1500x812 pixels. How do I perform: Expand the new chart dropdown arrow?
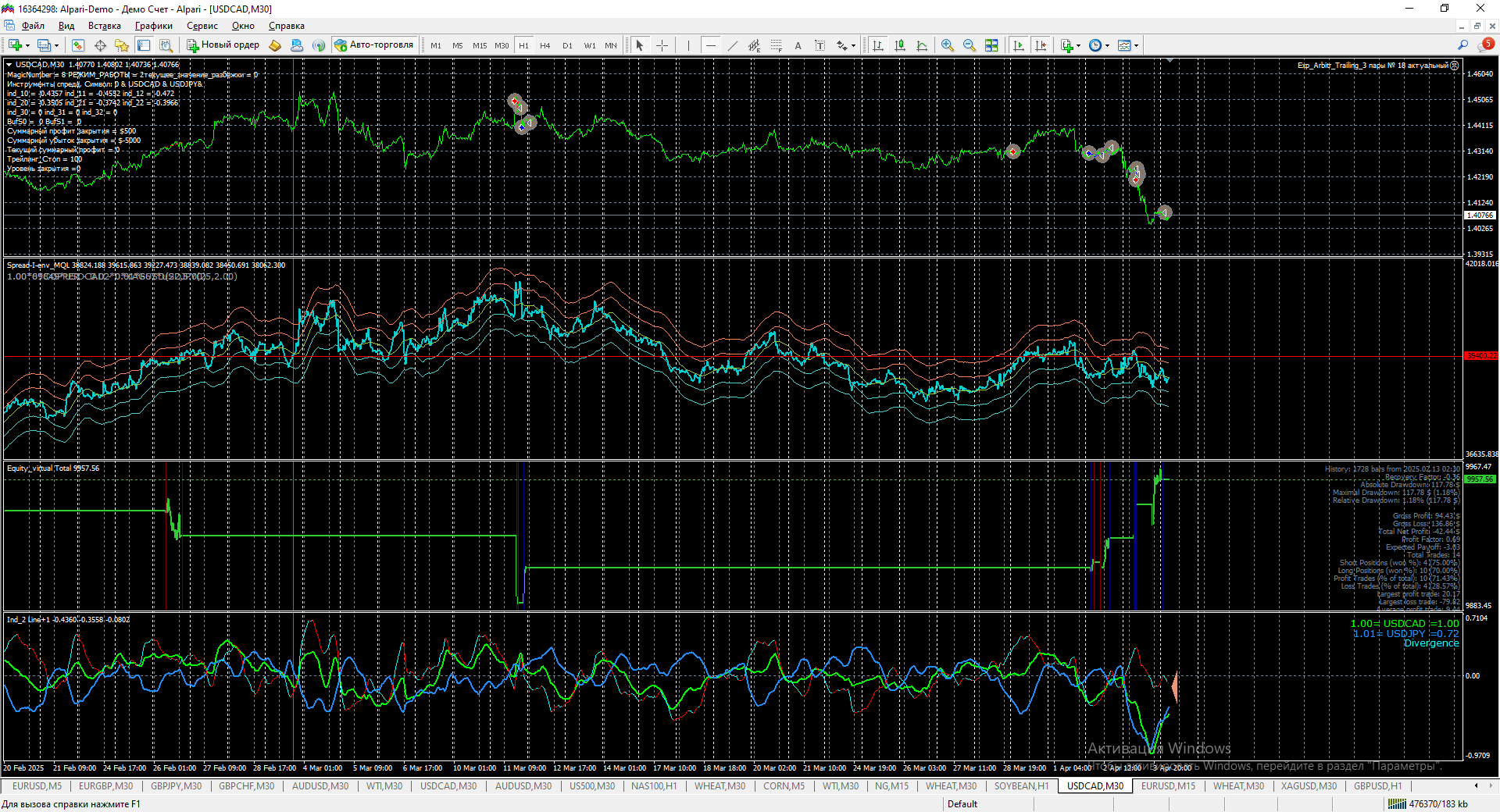pyautogui.click(x=27, y=45)
